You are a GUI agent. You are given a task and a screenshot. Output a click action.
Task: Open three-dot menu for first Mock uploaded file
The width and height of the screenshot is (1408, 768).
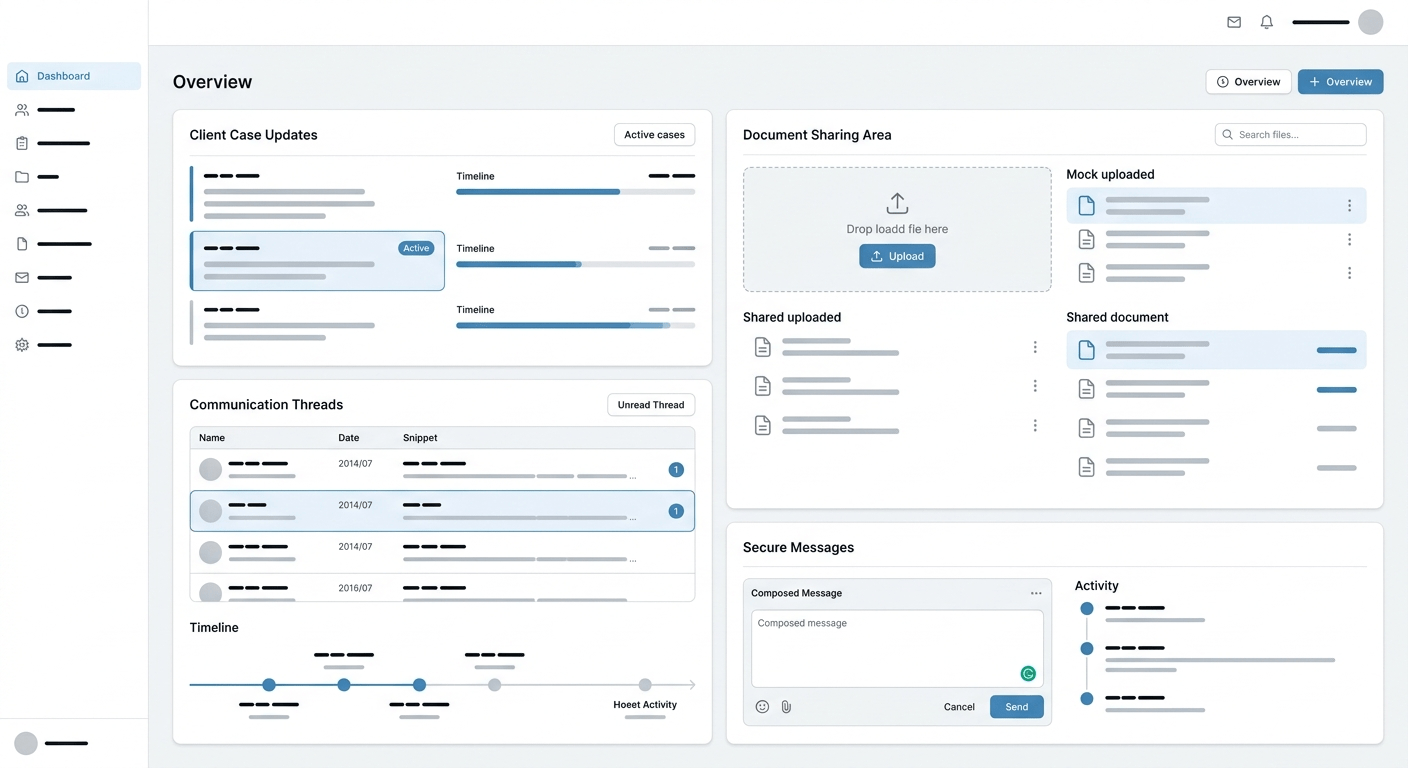(x=1349, y=206)
